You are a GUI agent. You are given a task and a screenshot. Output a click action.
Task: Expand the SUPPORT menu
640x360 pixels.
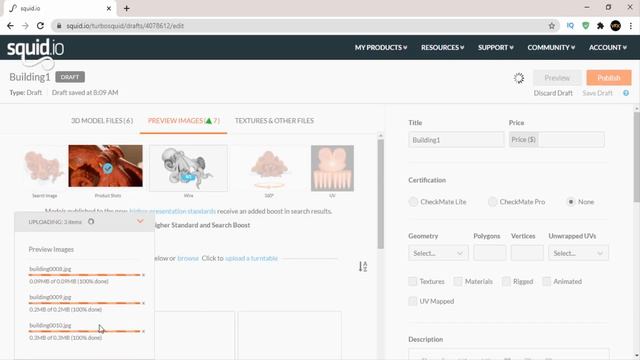(x=496, y=47)
